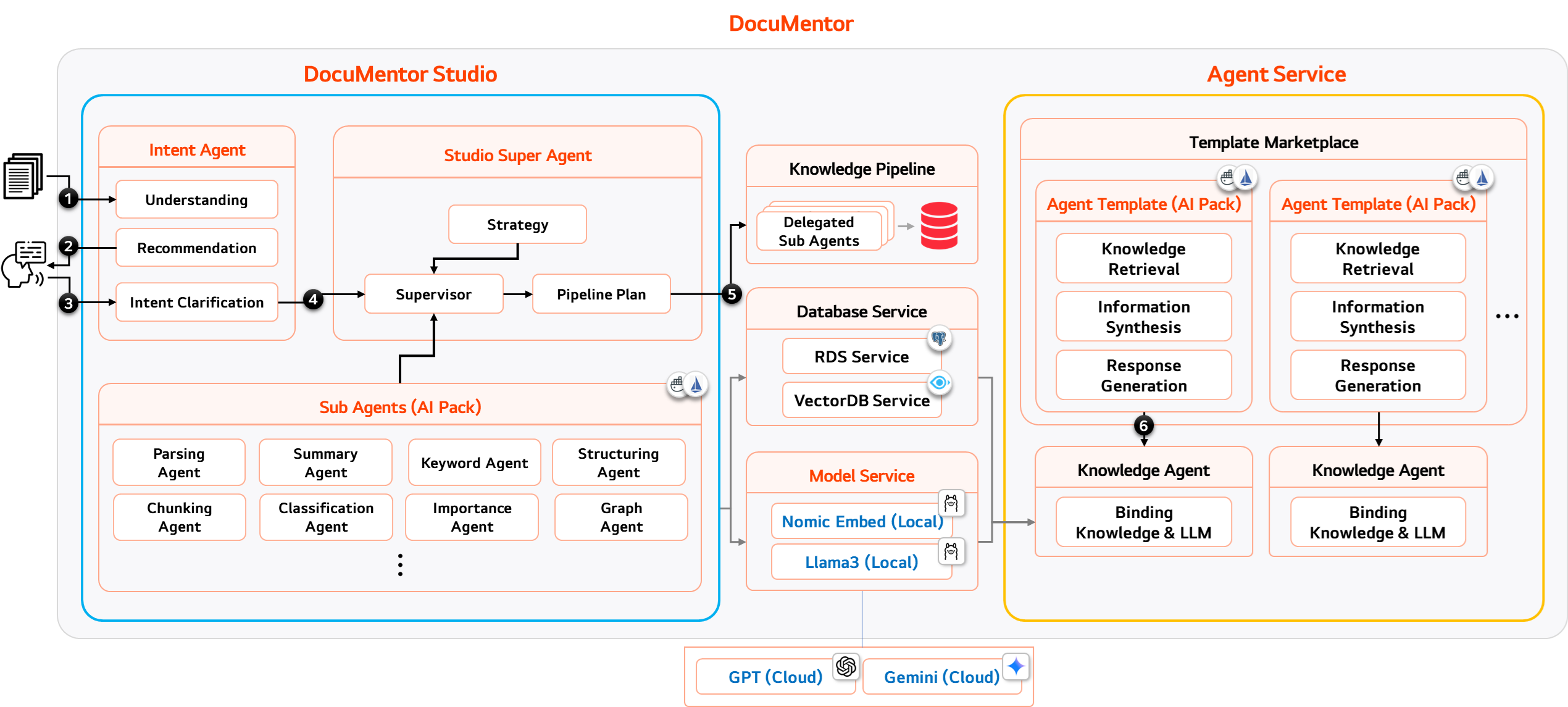Viewport: 1568px width, 707px height.
Task: Click sailboat icon on left Agent Template
Action: [x=1246, y=178]
